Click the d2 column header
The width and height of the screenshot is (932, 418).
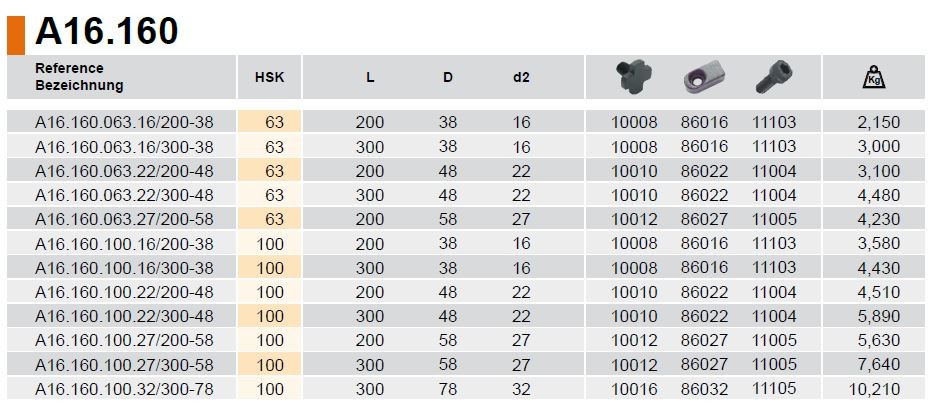pyautogui.click(x=520, y=78)
